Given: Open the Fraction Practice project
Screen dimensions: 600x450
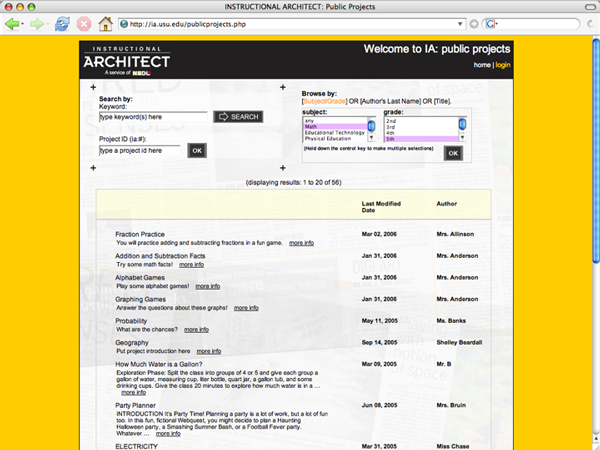Looking at the screenshot, I should [140, 234].
